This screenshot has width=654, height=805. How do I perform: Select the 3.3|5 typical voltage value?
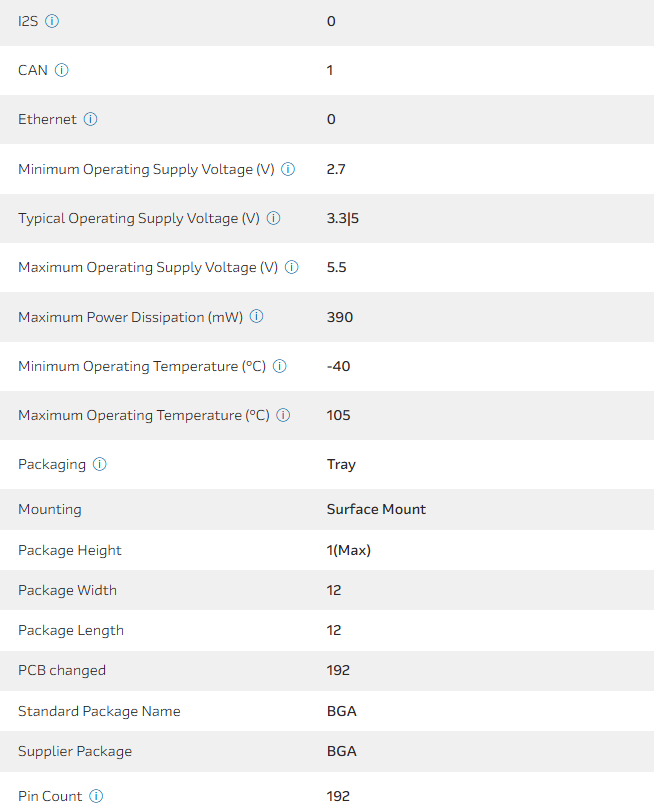[x=341, y=218]
